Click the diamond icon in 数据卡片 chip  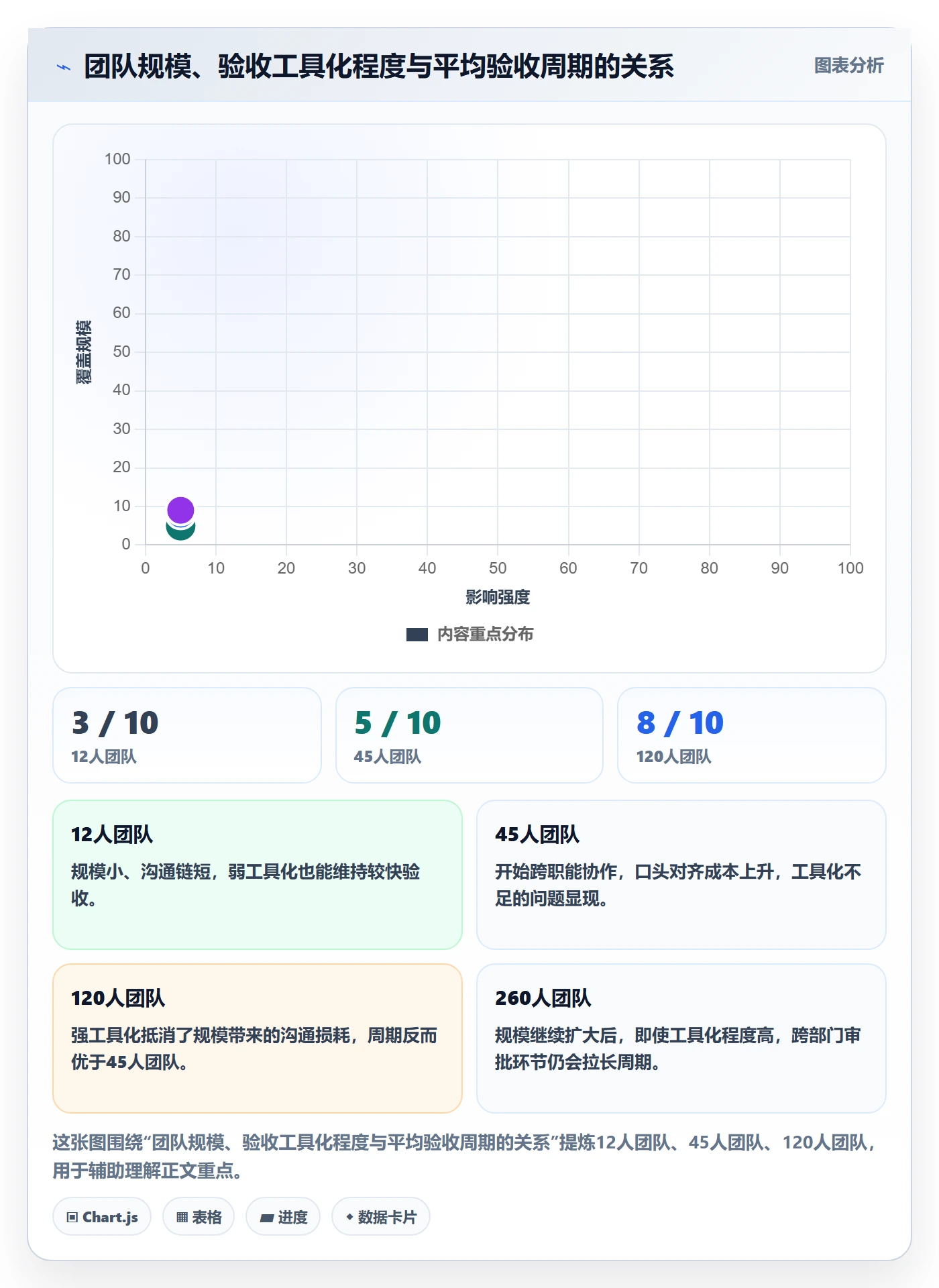349,1217
